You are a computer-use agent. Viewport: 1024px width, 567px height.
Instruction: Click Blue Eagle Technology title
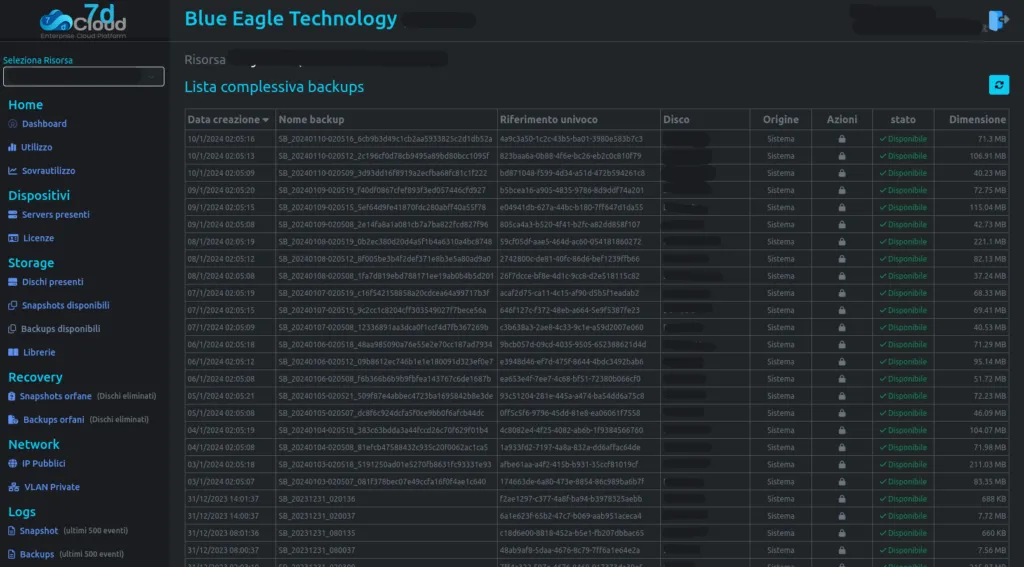(x=291, y=18)
